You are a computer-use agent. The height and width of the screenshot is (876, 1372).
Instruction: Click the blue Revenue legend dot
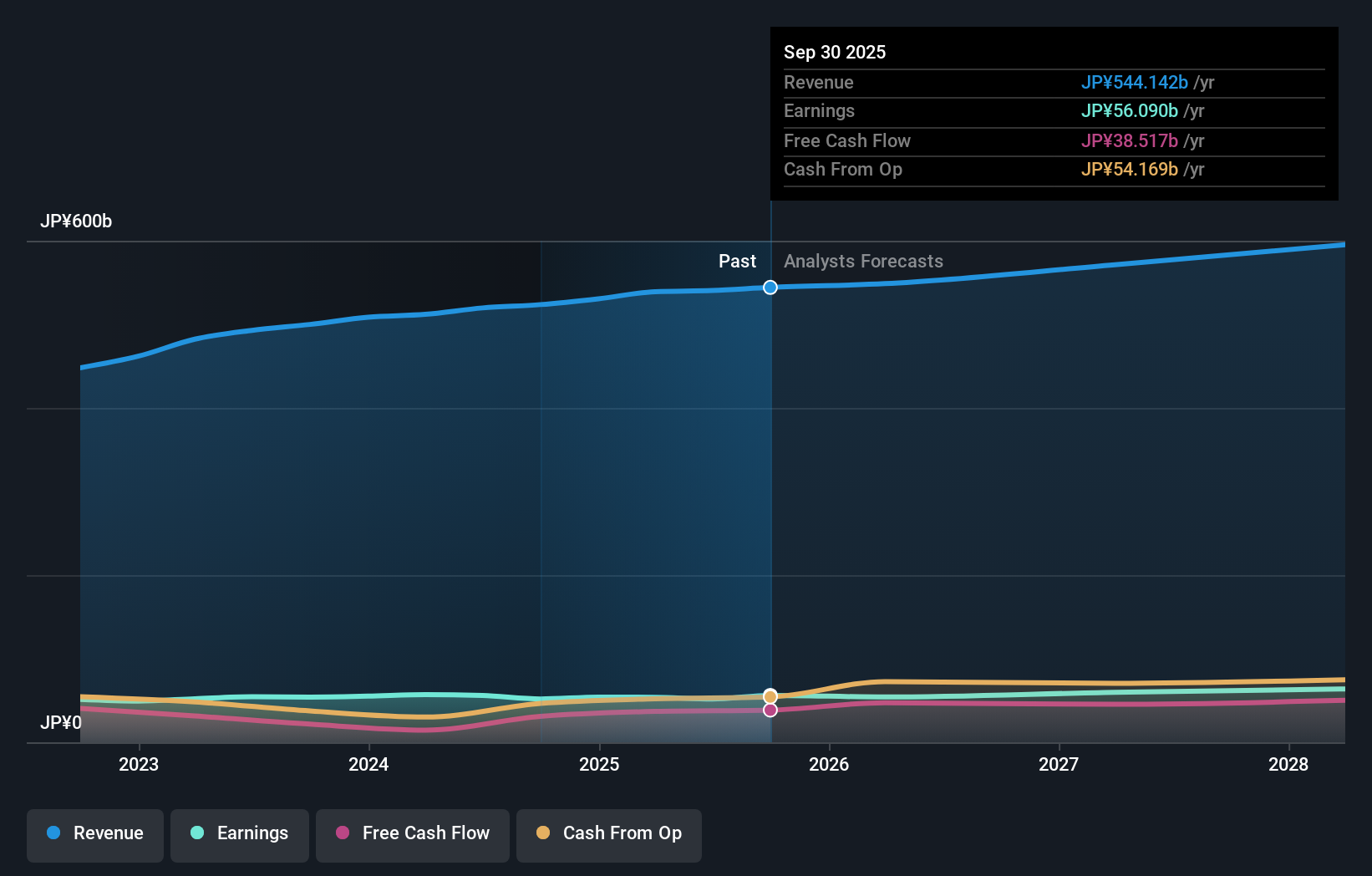tap(55, 833)
